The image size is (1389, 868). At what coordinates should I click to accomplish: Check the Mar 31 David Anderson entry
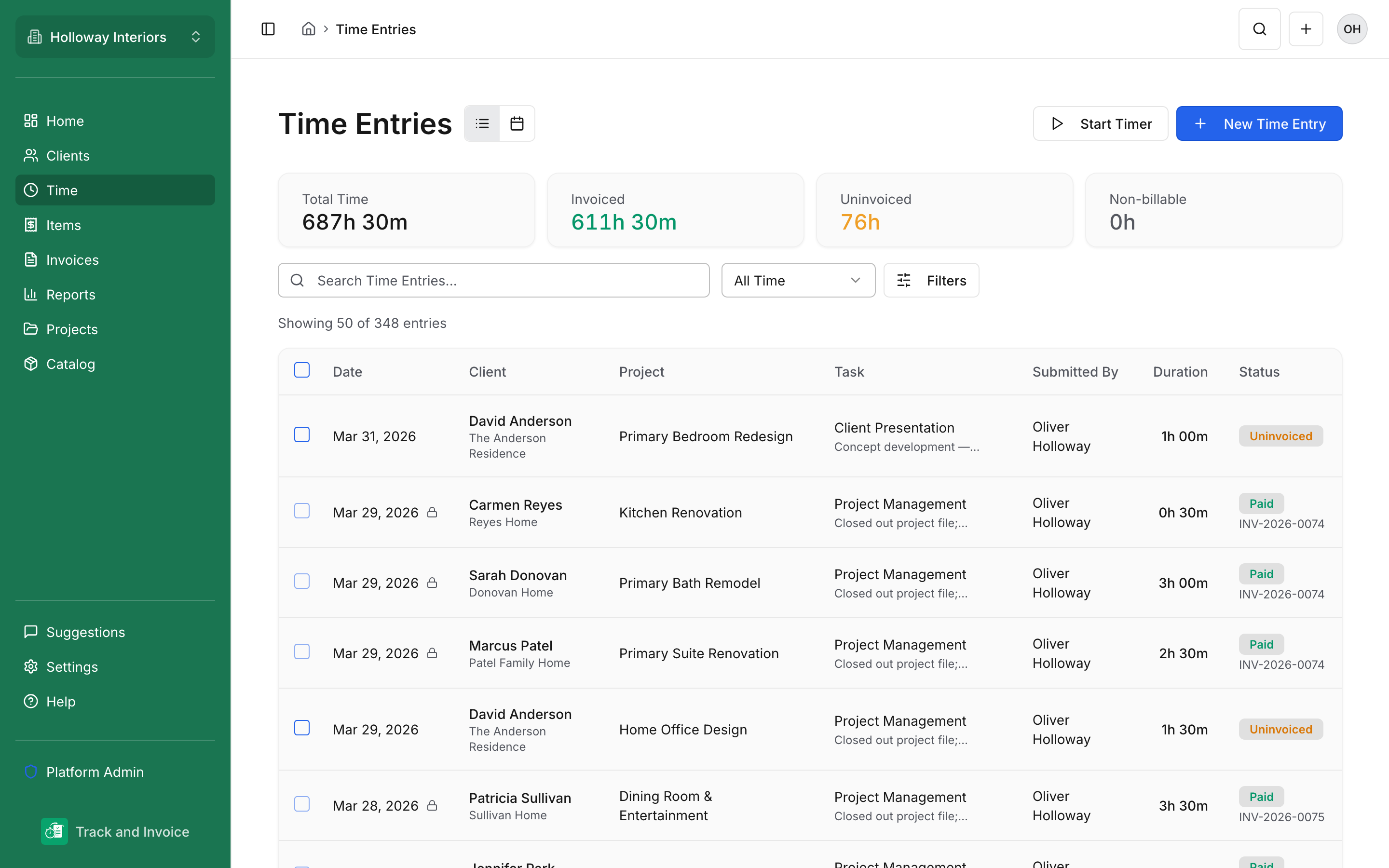point(302,435)
